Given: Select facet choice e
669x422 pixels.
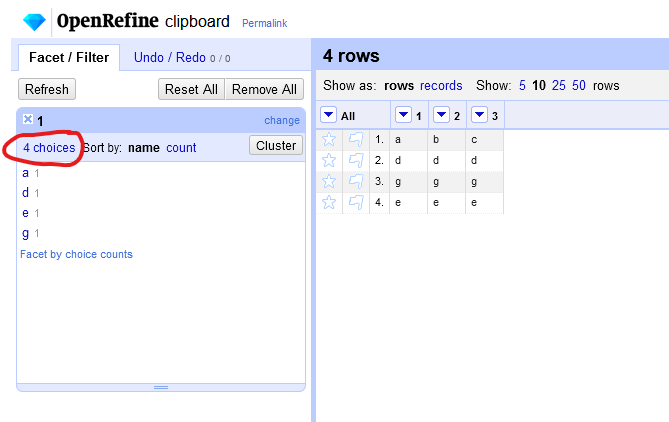Looking at the screenshot, I should coord(26,213).
